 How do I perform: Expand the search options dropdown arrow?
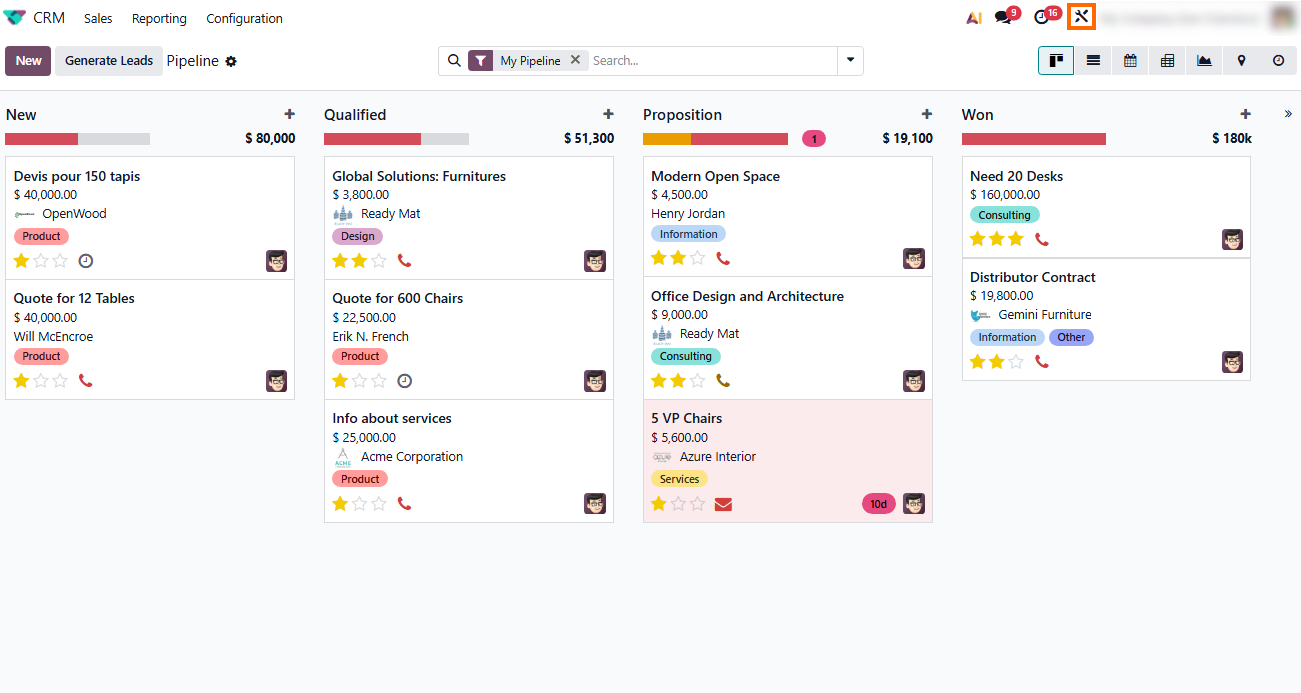[x=850, y=60]
